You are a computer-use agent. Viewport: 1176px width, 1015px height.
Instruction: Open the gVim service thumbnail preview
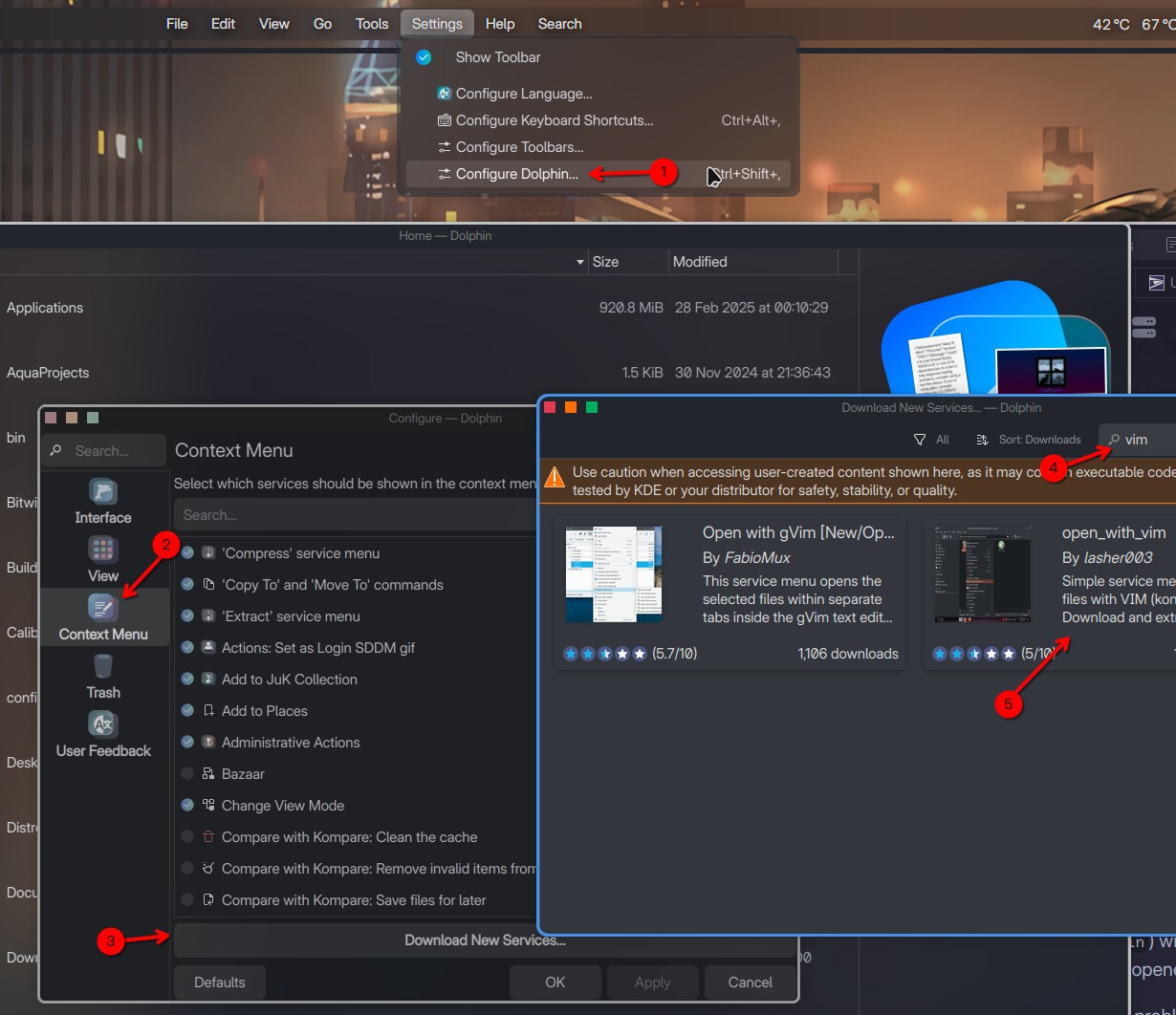(613, 573)
